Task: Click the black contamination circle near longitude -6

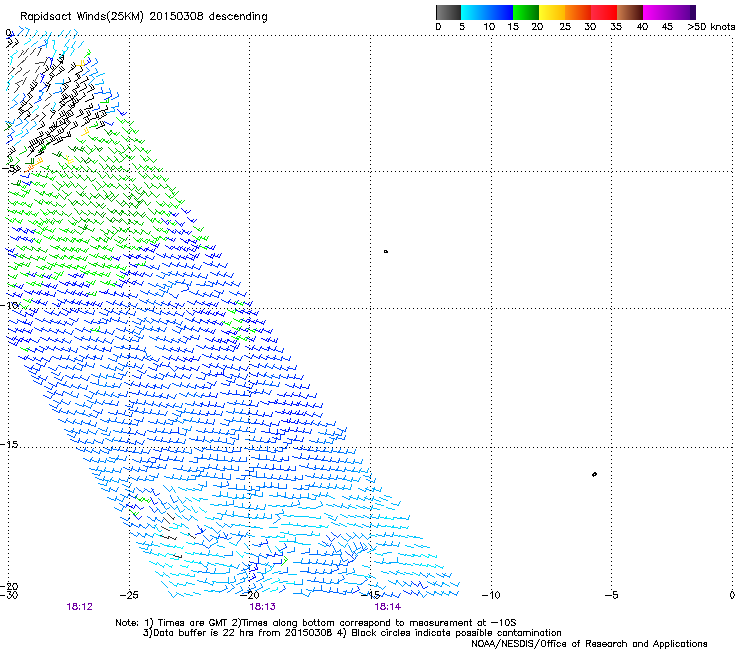Action: point(594,474)
